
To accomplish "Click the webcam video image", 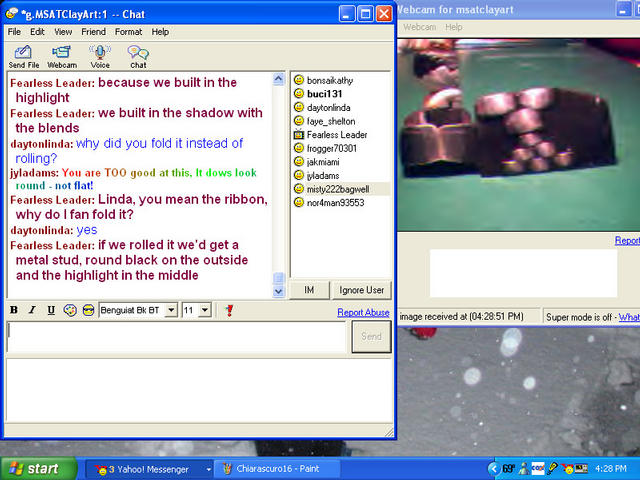I will (x=518, y=135).
